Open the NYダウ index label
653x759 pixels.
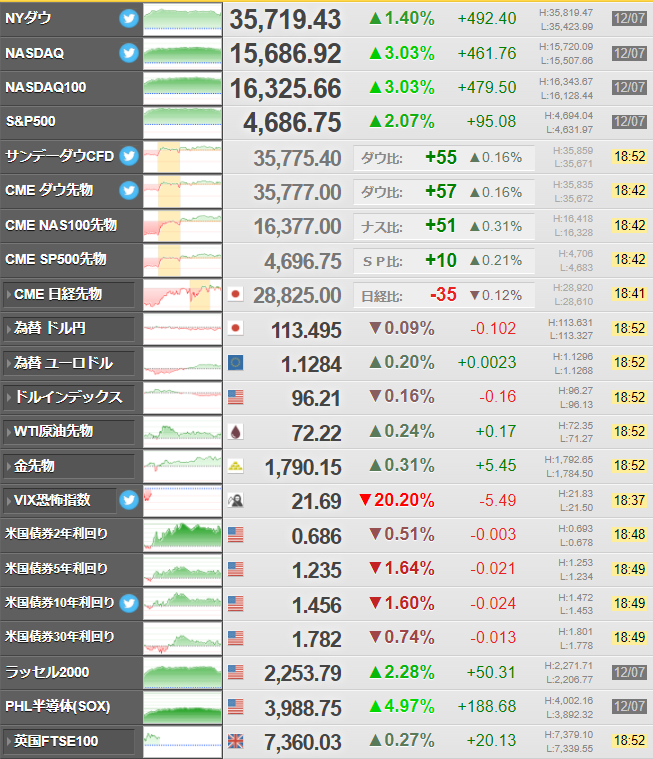coord(28,18)
